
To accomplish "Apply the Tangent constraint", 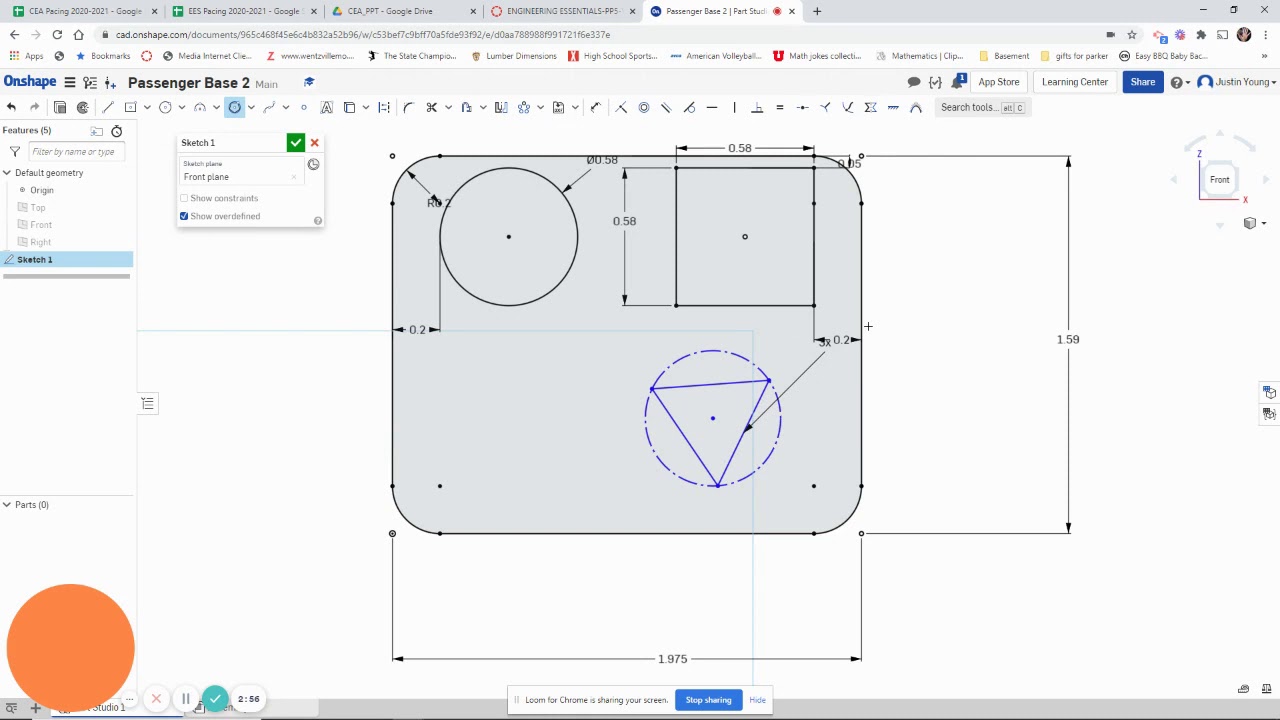I will point(689,107).
